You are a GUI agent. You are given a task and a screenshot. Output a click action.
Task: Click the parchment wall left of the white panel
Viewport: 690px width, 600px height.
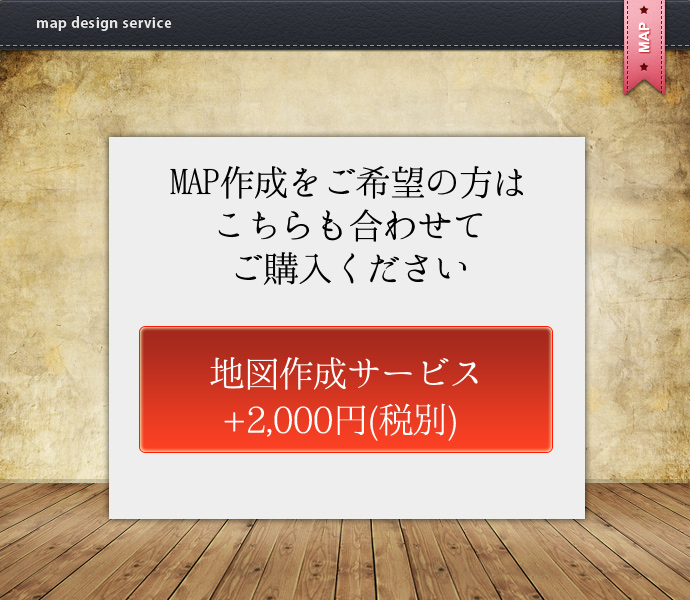tap(54, 300)
